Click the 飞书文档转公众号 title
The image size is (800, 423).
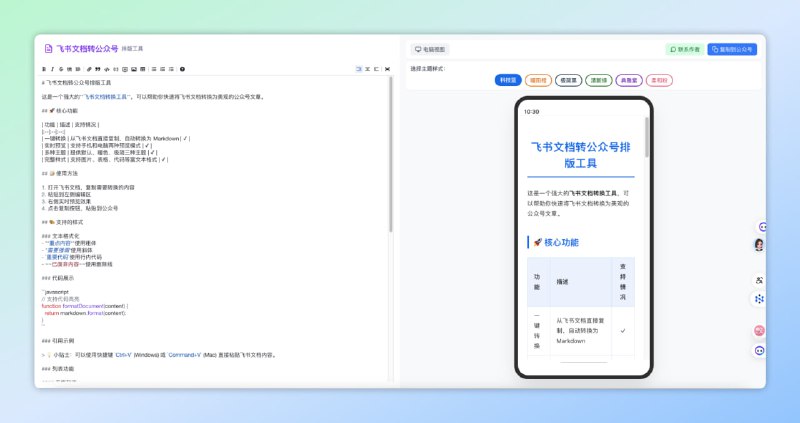point(87,48)
